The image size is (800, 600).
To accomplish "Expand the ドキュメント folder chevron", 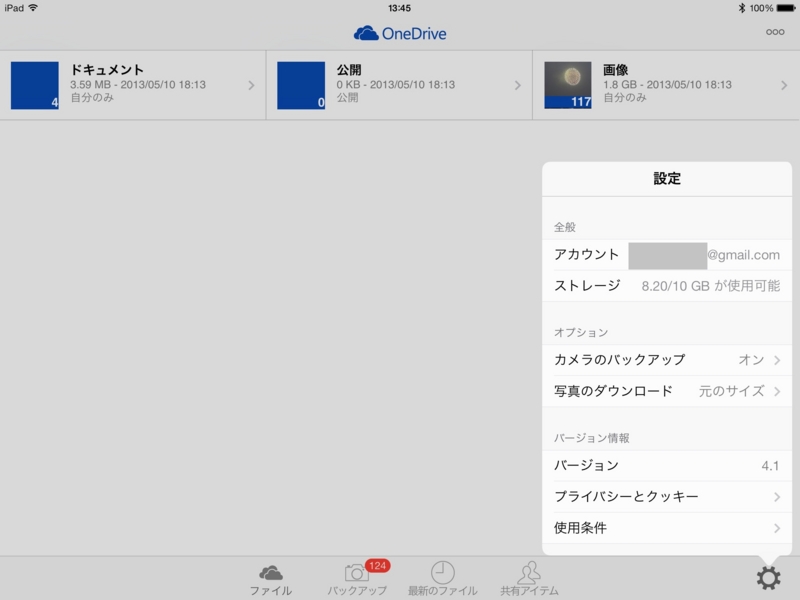I will (252, 84).
